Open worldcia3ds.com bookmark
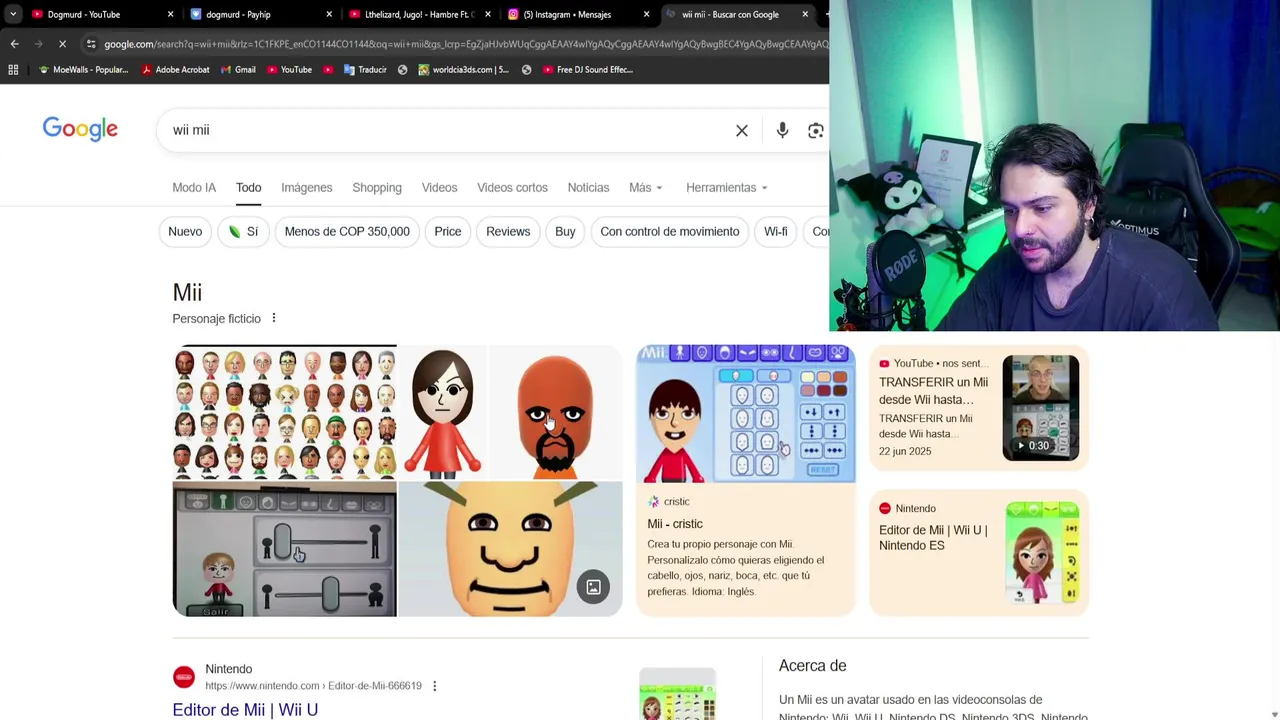The image size is (1280, 720). [463, 70]
